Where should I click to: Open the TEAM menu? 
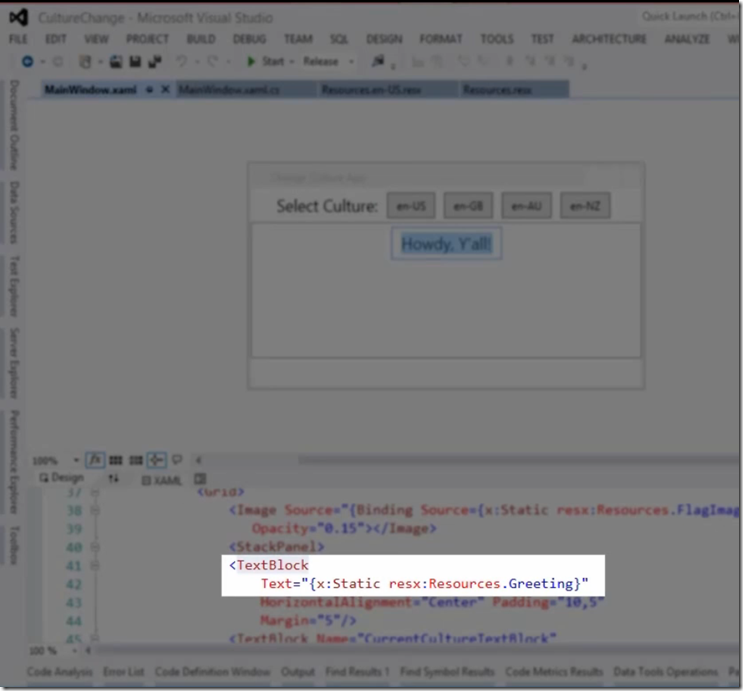299,39
